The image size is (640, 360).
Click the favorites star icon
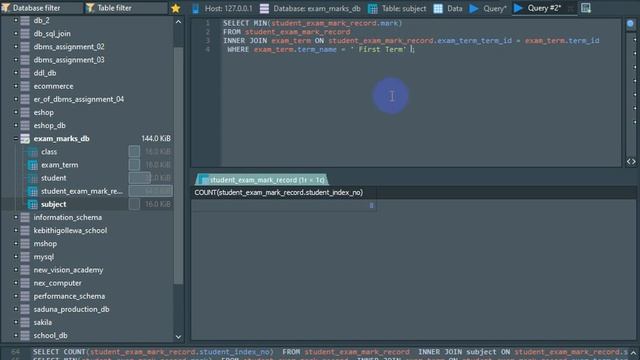pos(176,8)
